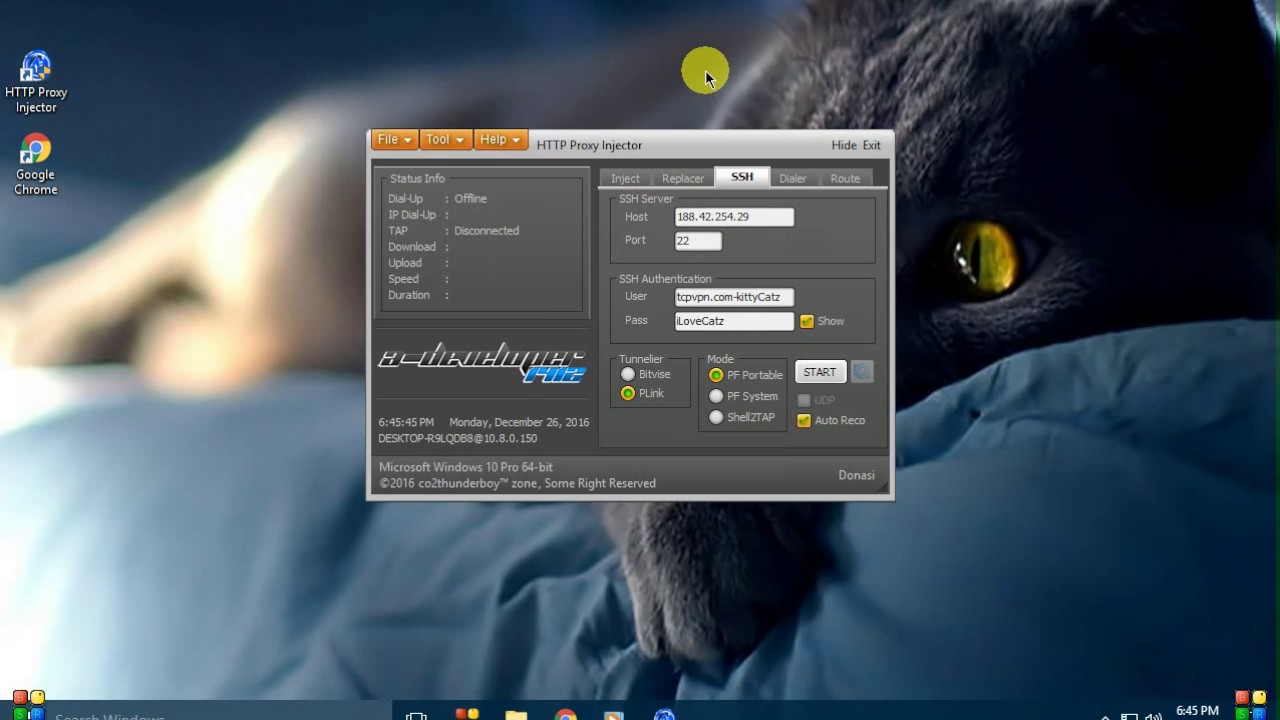Click the SSH Port input field

coord(698,240)
